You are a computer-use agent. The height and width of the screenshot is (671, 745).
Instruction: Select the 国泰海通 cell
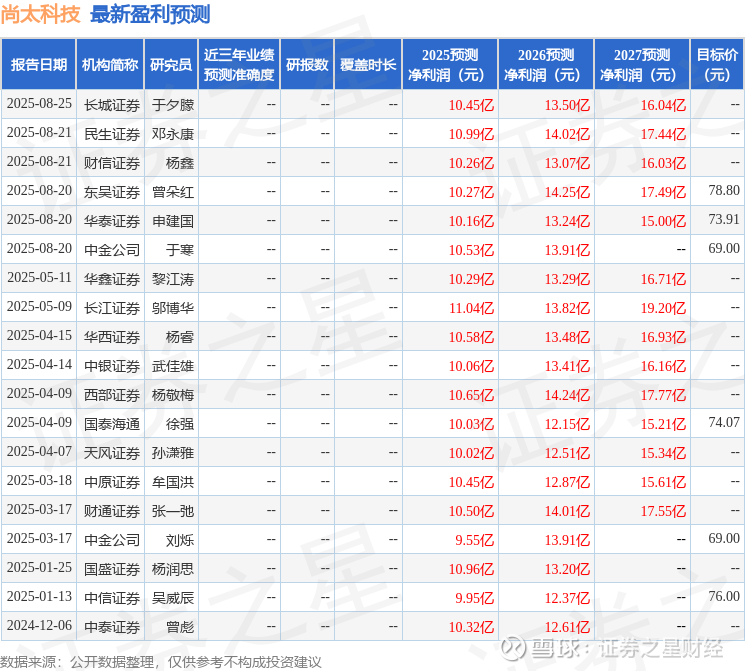[x=112, y=424]
